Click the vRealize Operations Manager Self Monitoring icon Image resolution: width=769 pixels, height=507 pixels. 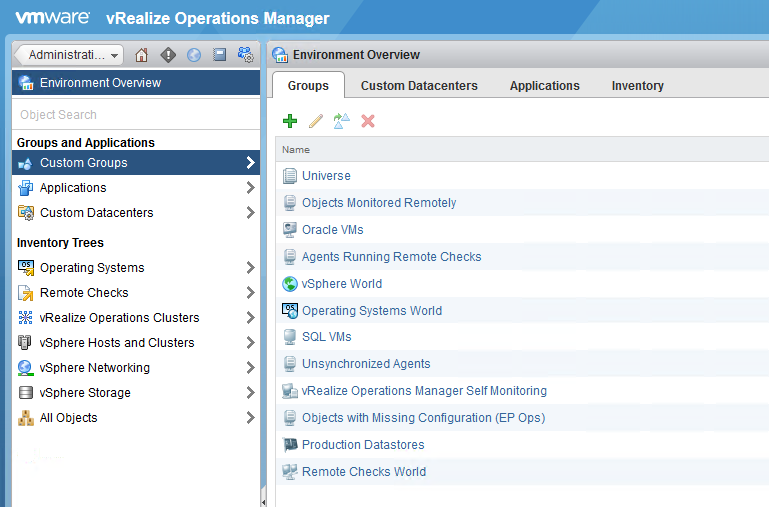pyautogui.click(x=290, y=391)
